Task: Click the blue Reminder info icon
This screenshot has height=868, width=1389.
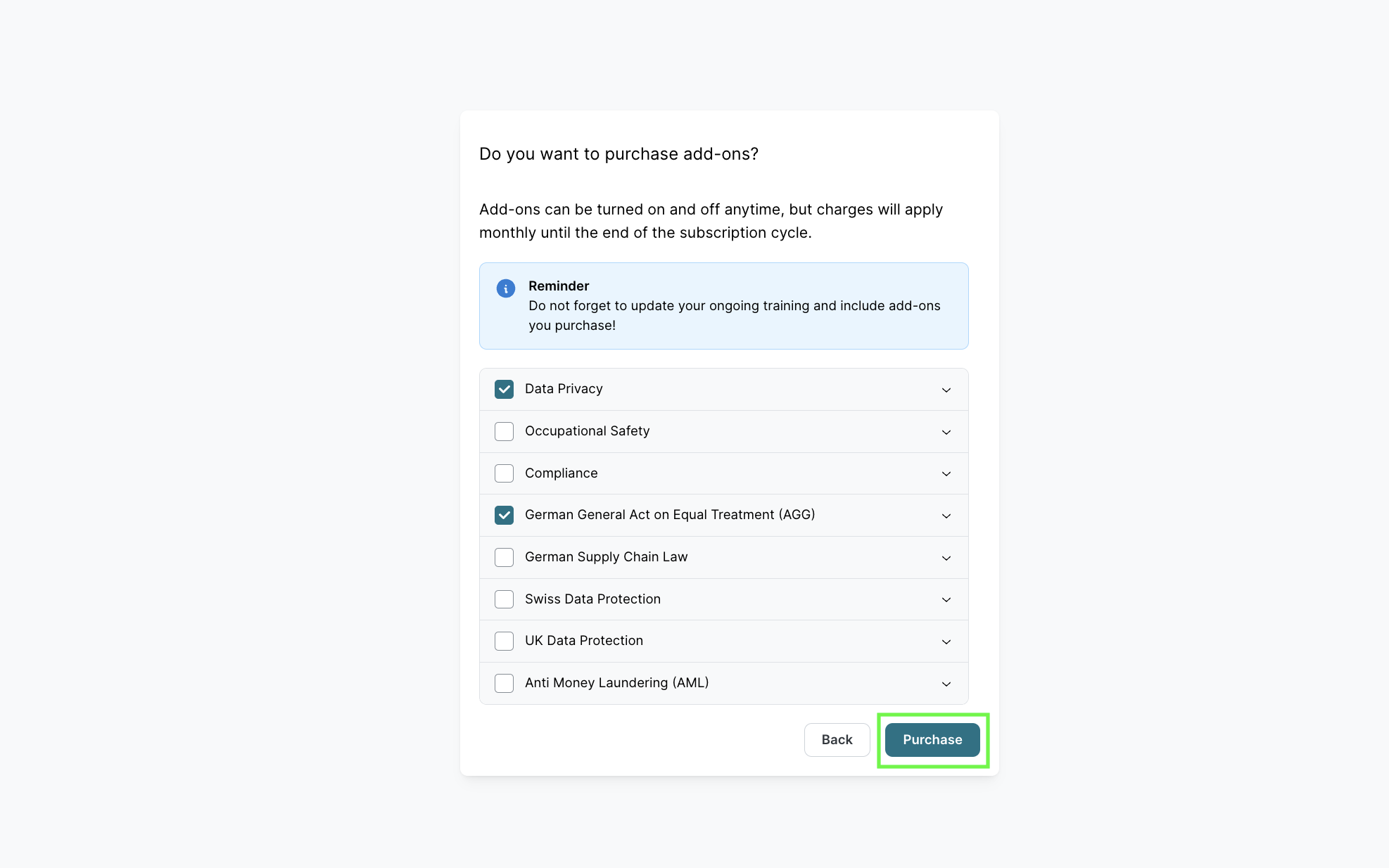Action: (505, 288)
